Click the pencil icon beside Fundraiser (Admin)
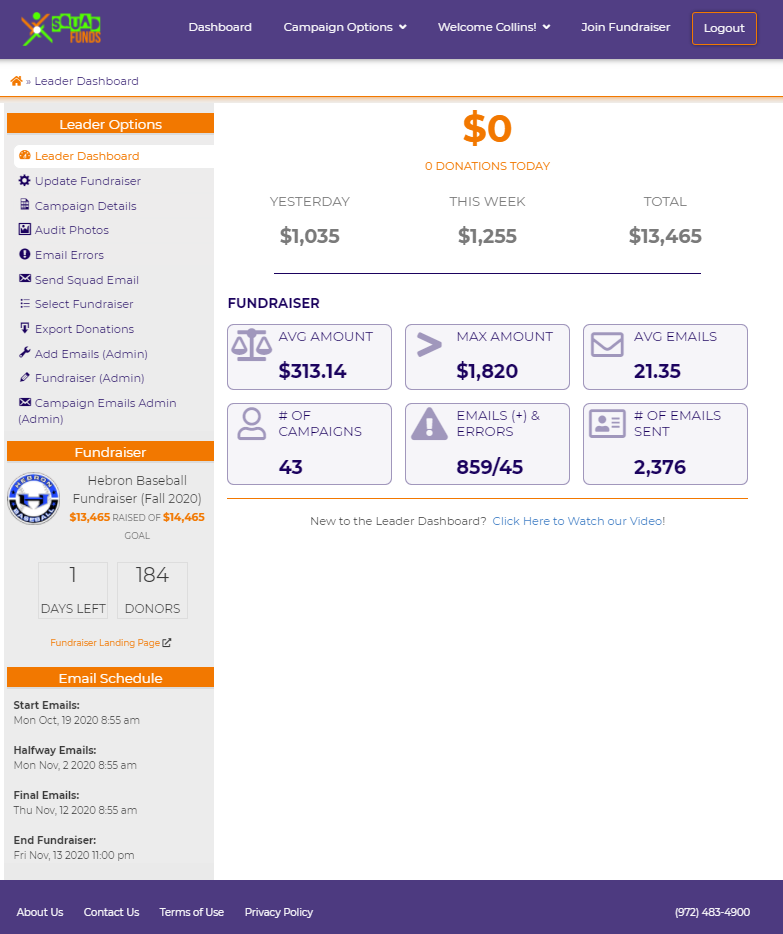The height and width of the screenshot is (934, 783). point(25,378)
